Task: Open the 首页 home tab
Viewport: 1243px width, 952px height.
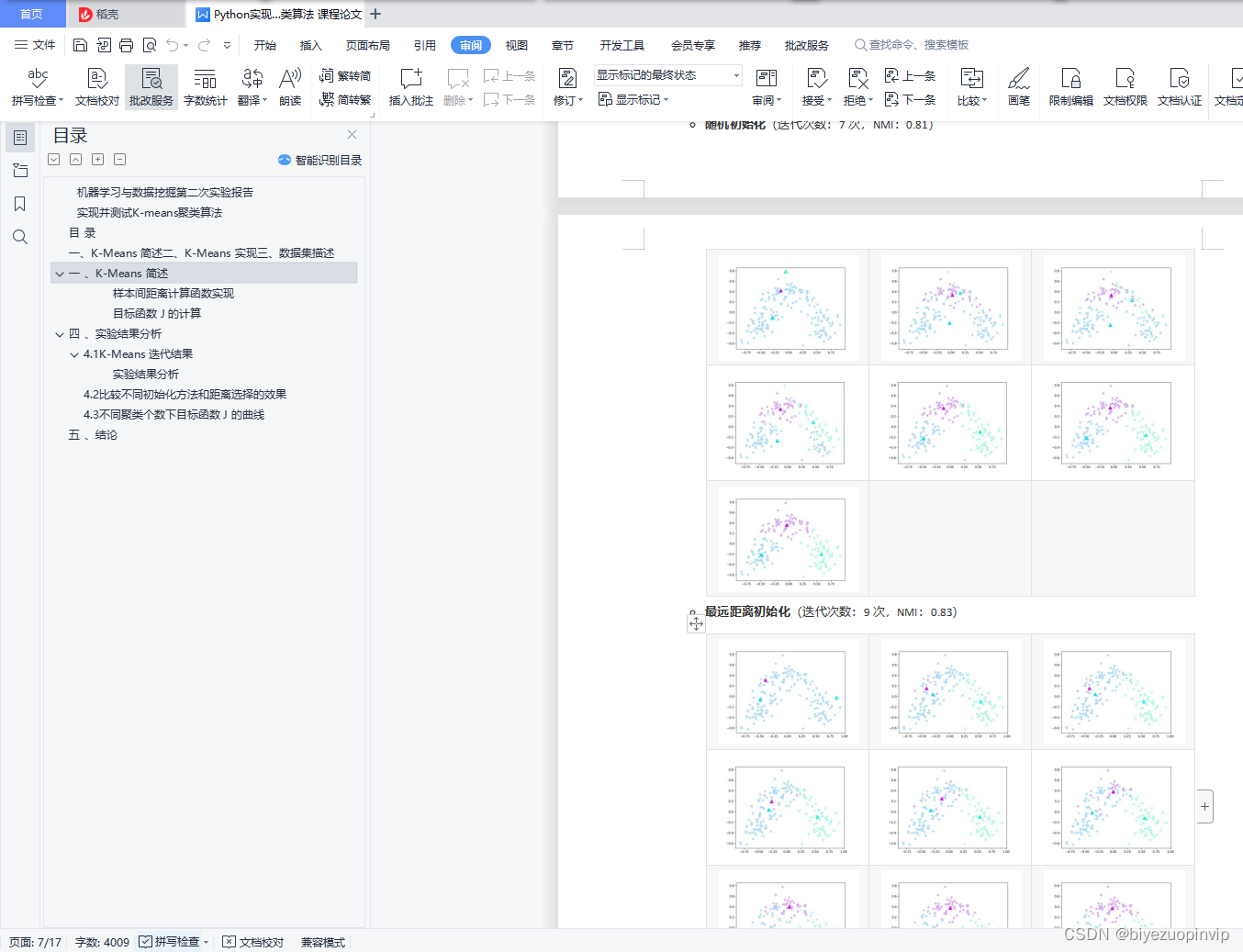Action: coord(32,14)
